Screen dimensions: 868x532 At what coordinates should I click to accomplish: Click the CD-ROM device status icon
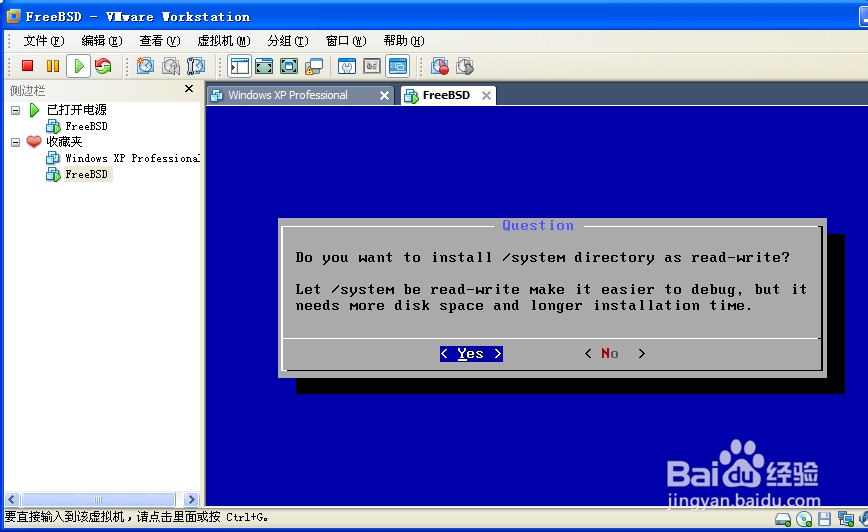804,519
